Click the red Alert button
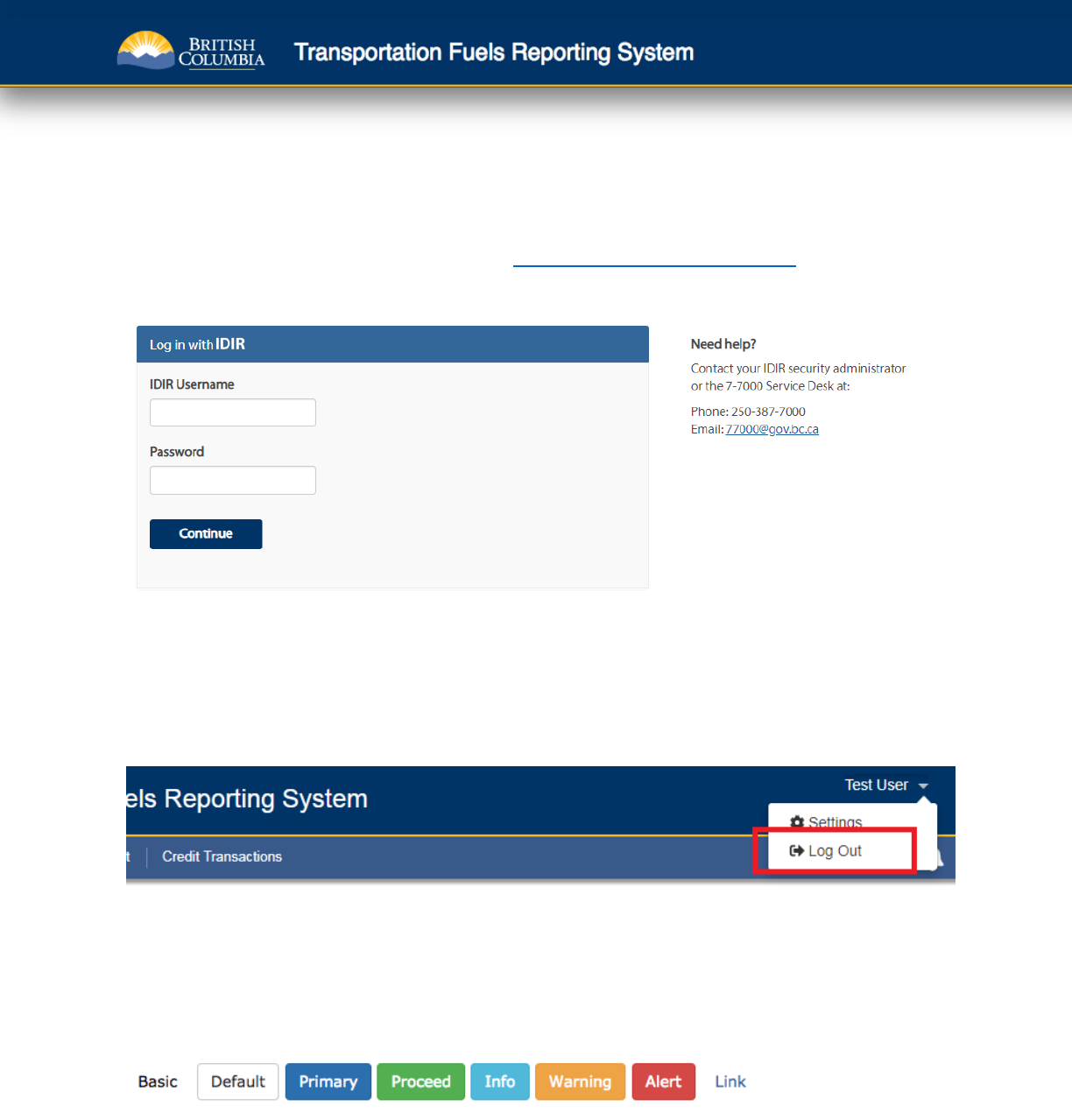Screen dimensions: 1072x1120 click(x=663, y=1081)
